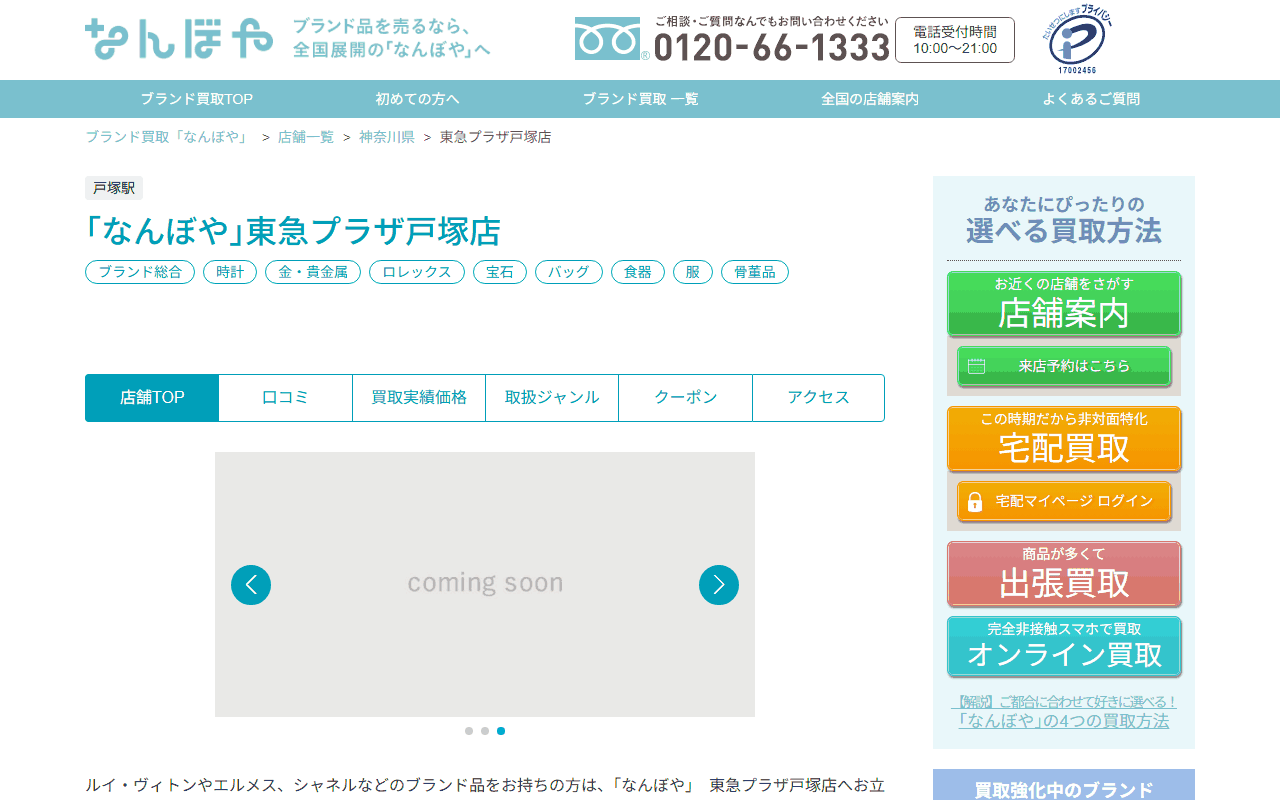Image resolution: width=1280 pixels, height=800 pixels.
Task: Click the バッグ category tag
Action: 569,272
